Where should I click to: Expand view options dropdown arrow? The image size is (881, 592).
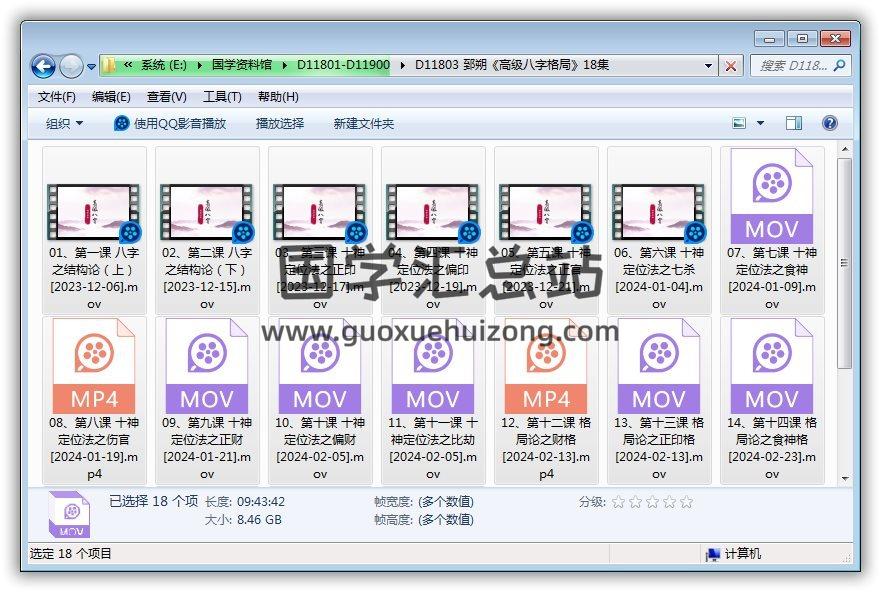click(760, 123)
